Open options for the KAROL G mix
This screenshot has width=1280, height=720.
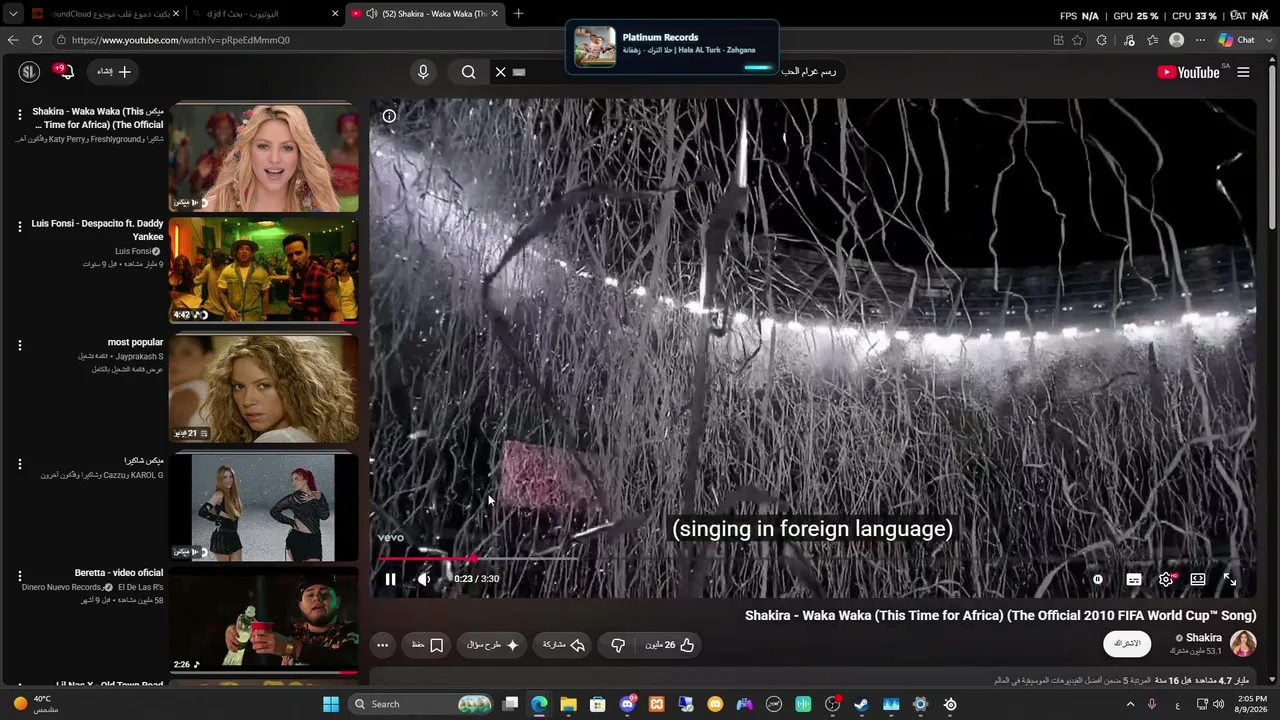(19, 465)
